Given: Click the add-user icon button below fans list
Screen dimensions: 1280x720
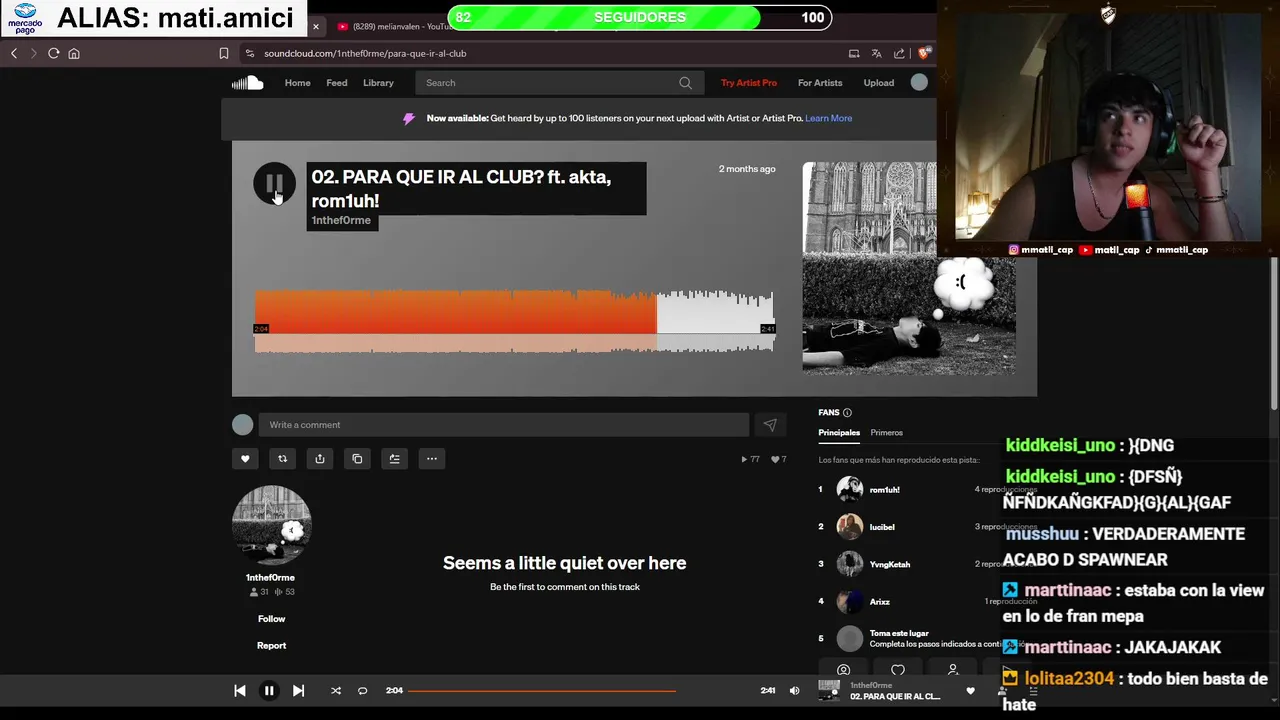Looking at the screenshot, I should pyautogui.click(x=953, y=670).
